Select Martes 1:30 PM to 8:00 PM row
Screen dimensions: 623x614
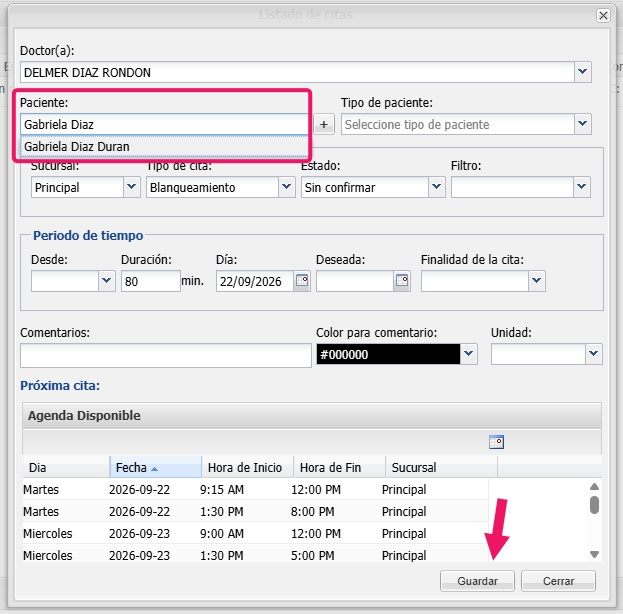click(x=255, y=511)
